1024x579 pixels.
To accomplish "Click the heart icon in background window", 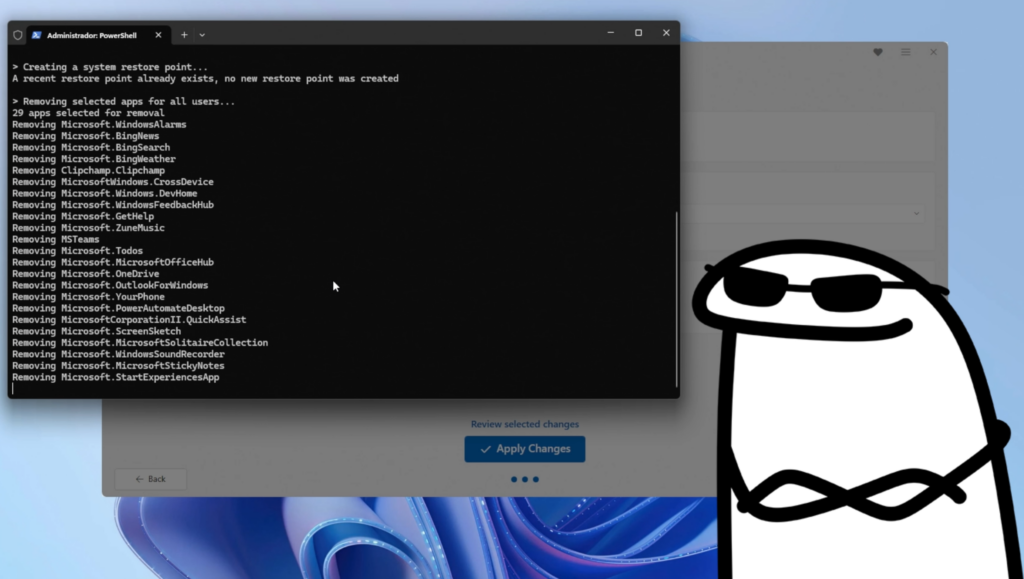I will coord(878,52).
